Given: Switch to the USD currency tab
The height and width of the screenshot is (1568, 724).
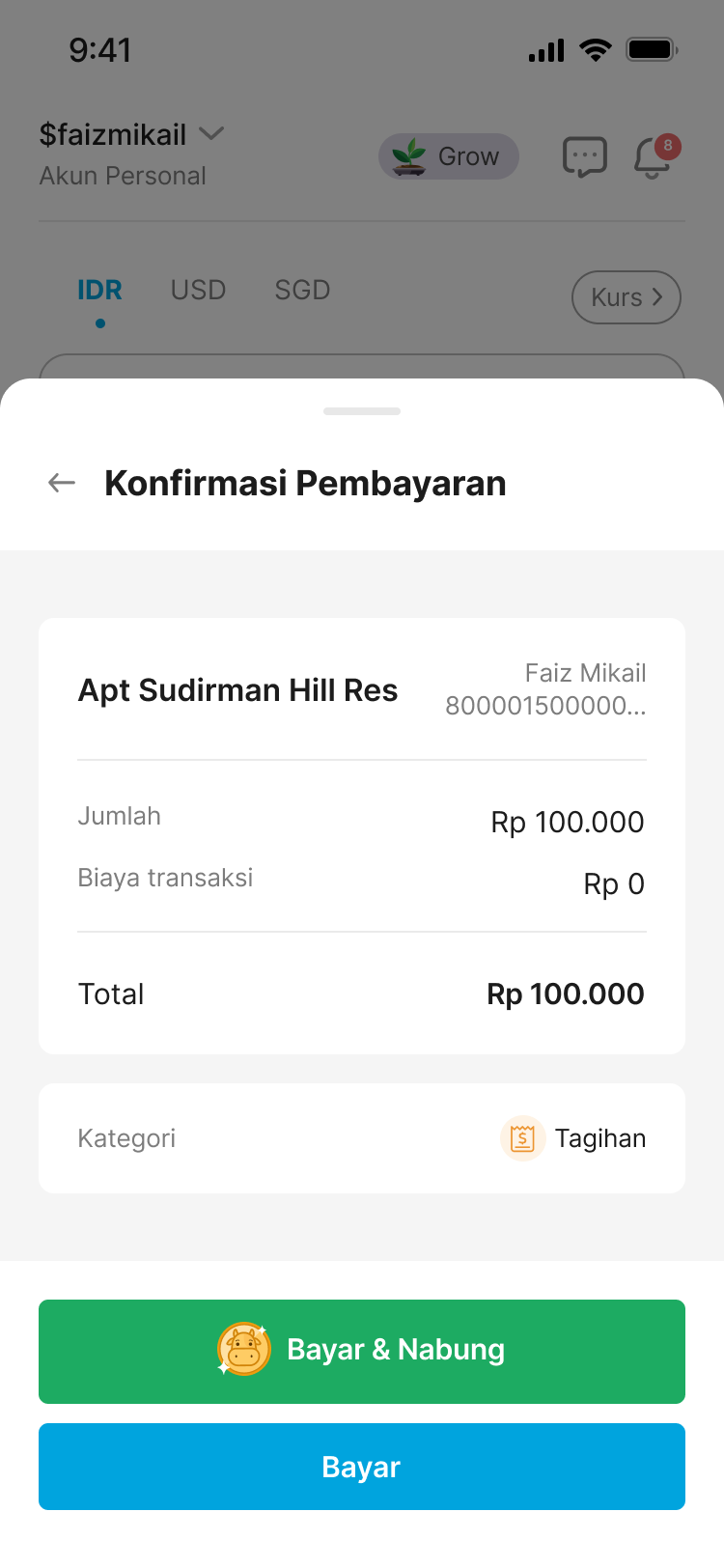Looking at the screenshot, I should pyautogui.click(x=198, y=291).
